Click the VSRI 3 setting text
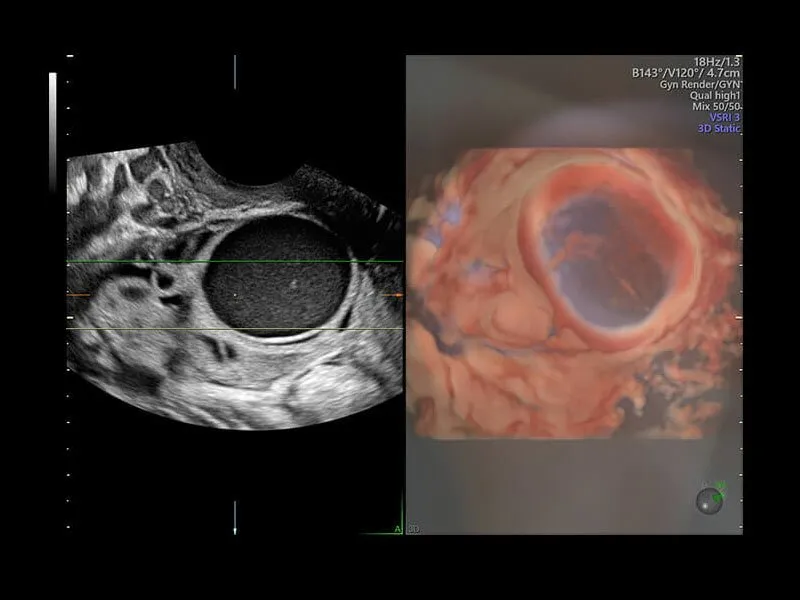Image resolution: width=800 pixels, height=600 pixels. click(720, 118)
